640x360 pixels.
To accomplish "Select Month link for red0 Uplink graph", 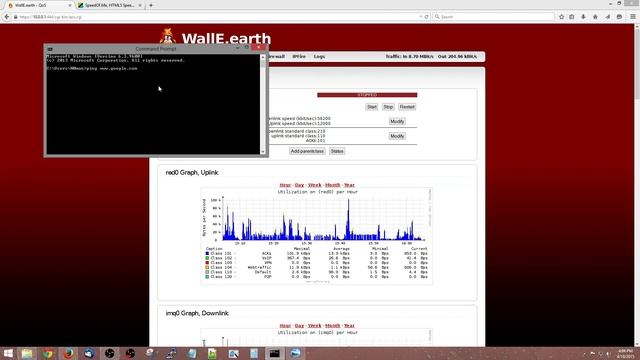I will click(333, 185).
